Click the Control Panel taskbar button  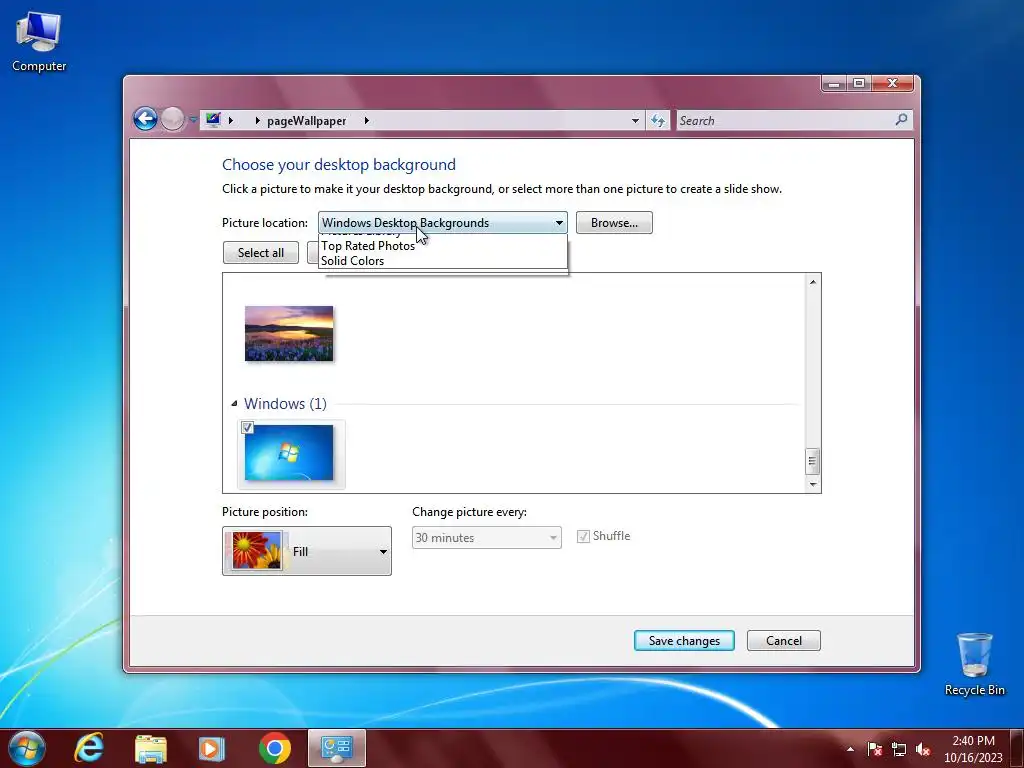point(337,748)
